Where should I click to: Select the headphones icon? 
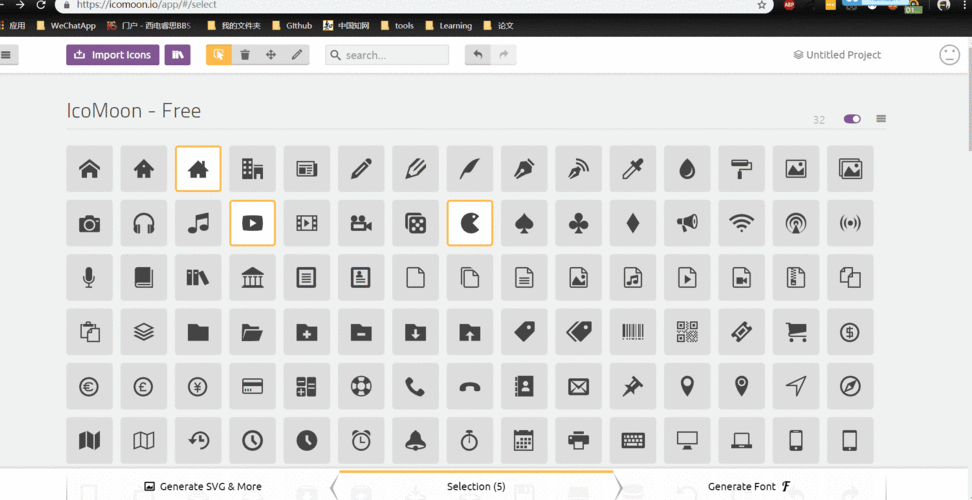[x=144, y=223]
